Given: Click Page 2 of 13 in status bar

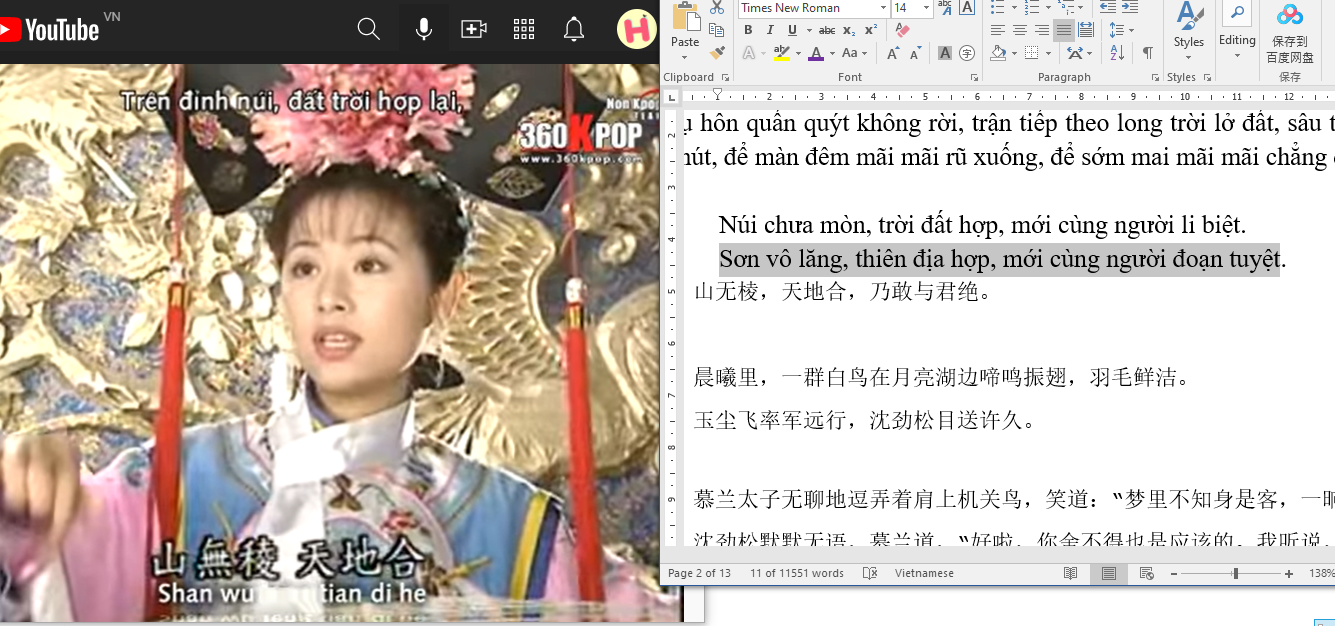Looking at the screenshot, I should [x=699, y=573].
